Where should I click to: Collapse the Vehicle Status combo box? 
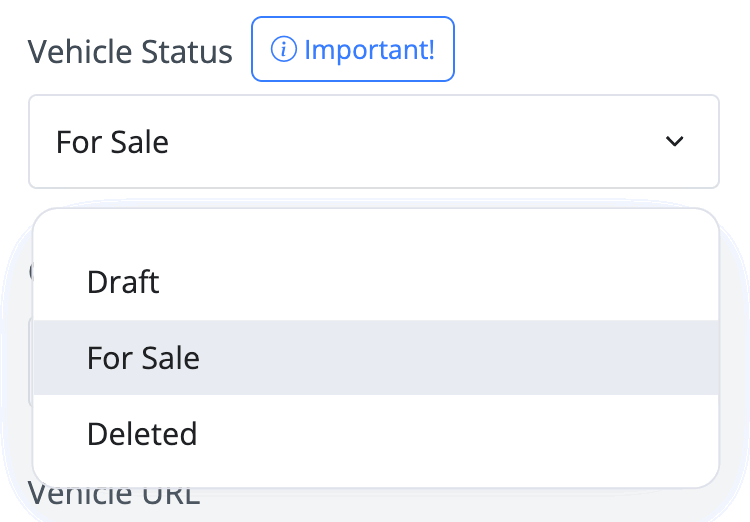pos(374,142)
